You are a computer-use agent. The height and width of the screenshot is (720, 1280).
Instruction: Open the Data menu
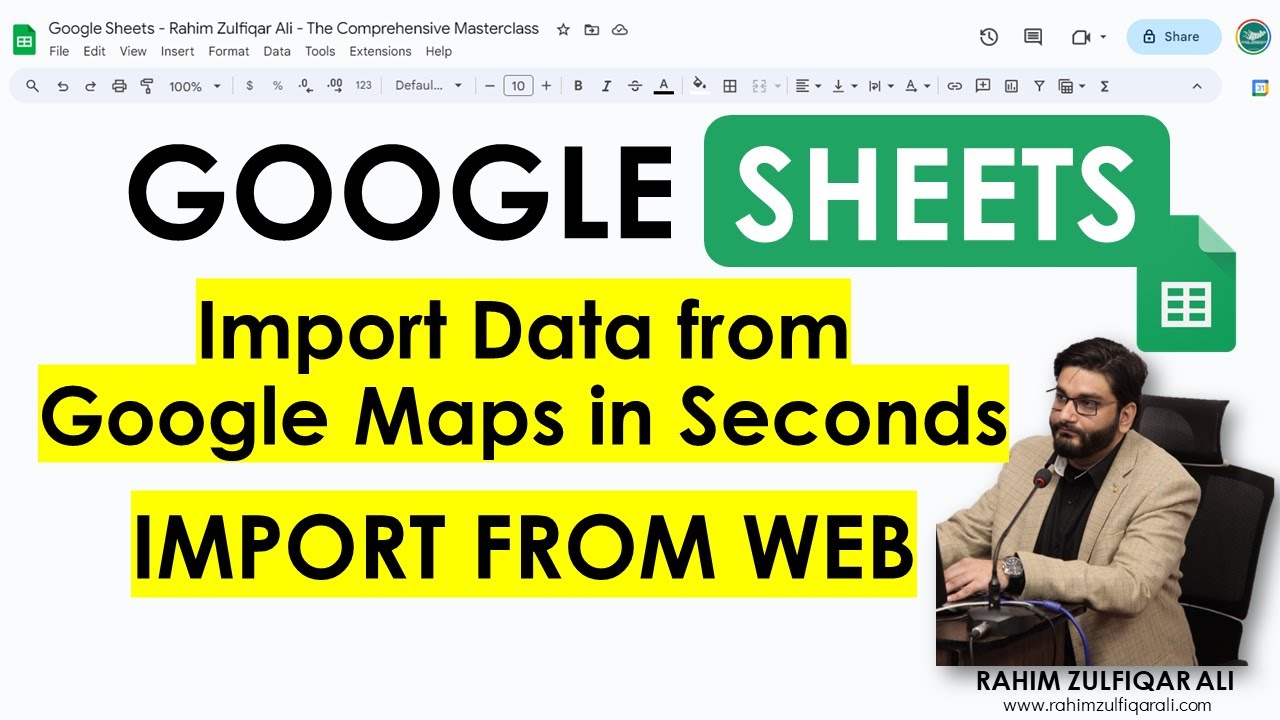point(277,51)
